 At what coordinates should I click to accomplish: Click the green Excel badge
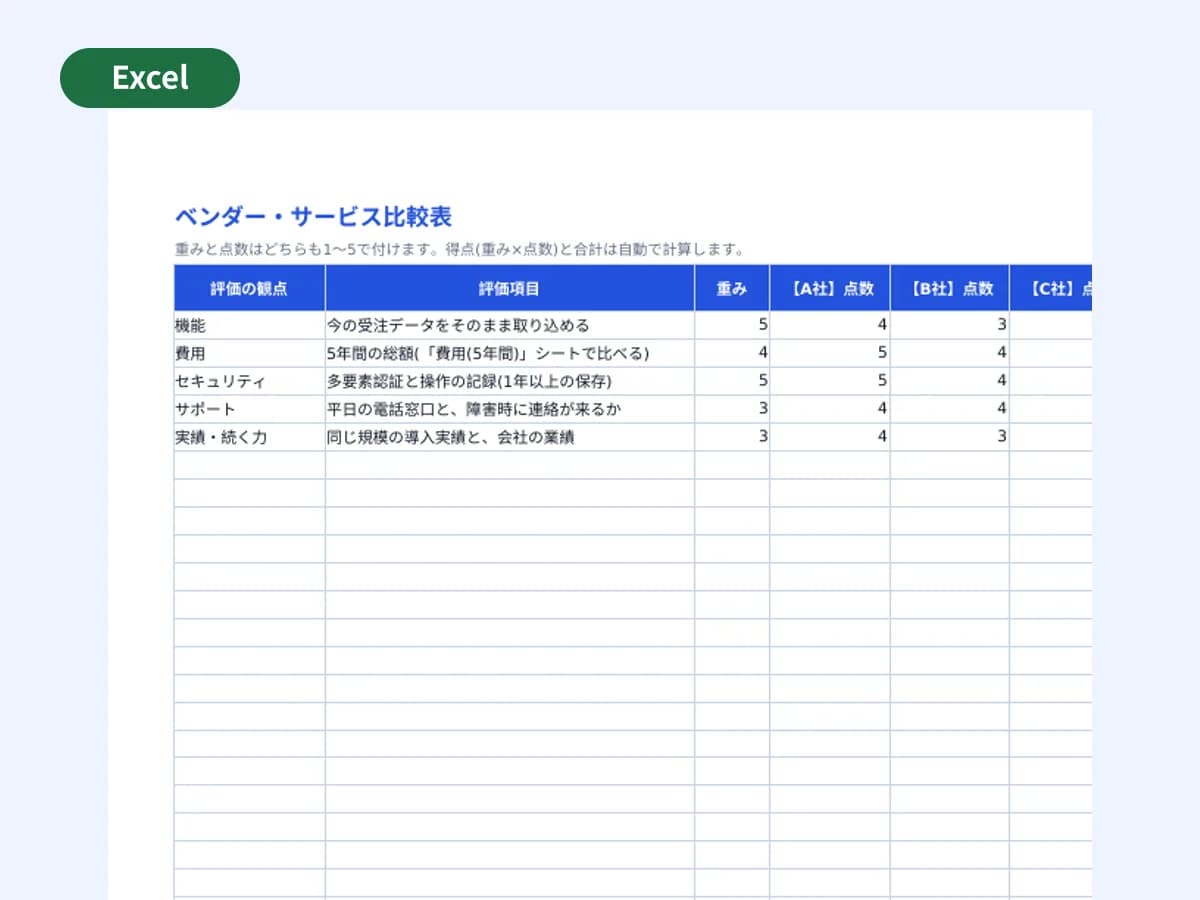click(150, 78)
